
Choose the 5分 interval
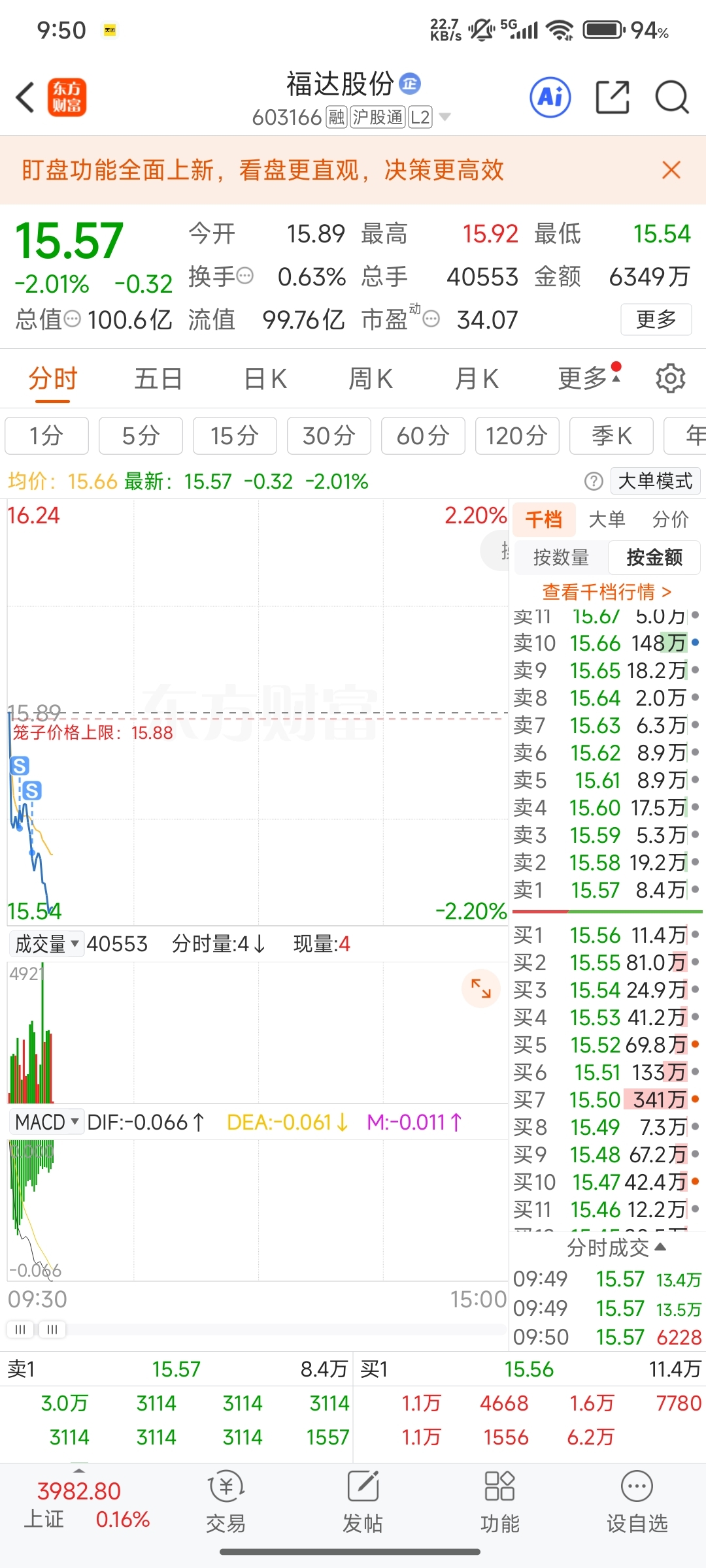[141, 436]
